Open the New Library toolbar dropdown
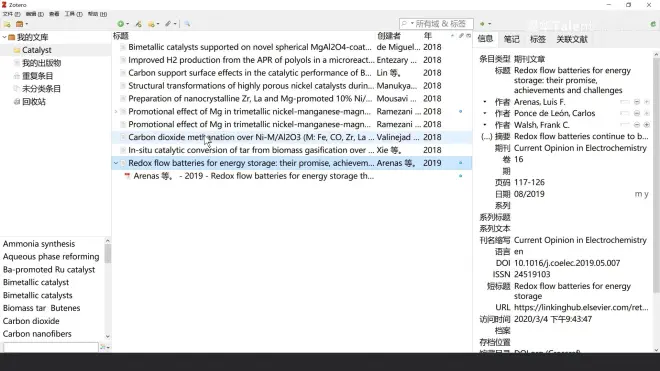Image resolution: width=660 pixels, height=371 pixels. [x=21, y=24]
